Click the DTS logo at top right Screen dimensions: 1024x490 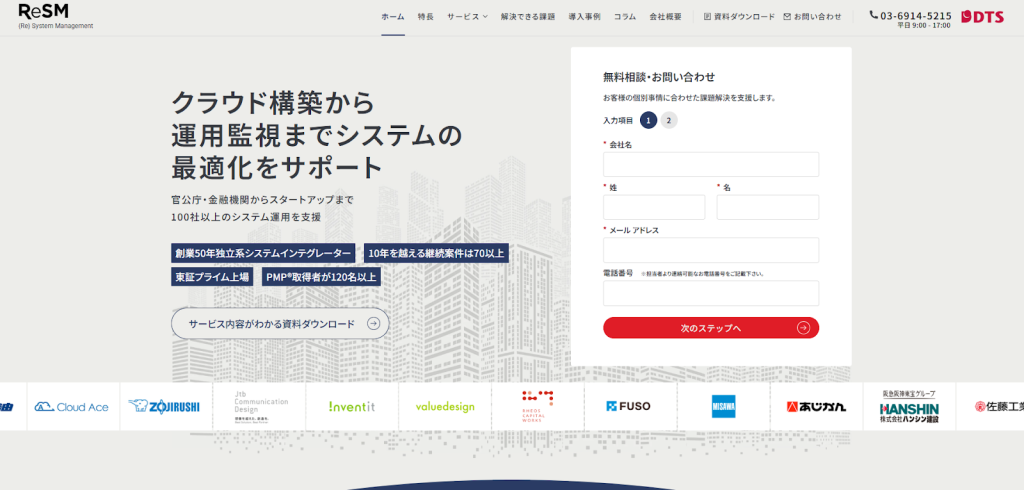[x=982, y=17]
